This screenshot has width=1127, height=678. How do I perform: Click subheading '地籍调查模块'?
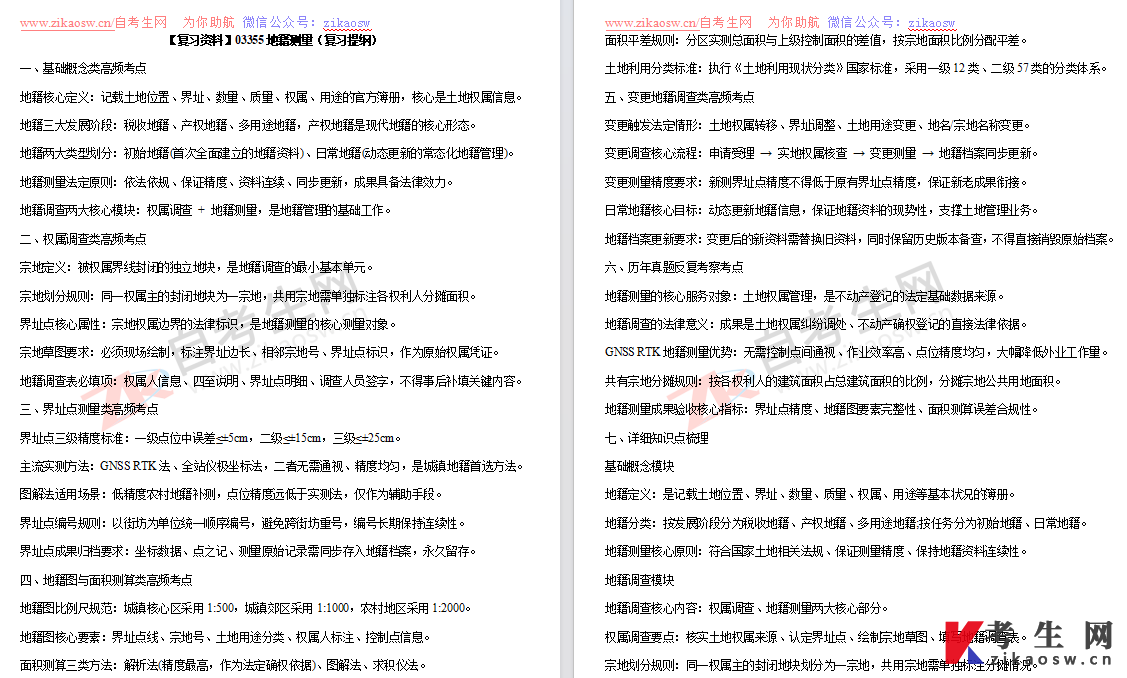[640, 579]
